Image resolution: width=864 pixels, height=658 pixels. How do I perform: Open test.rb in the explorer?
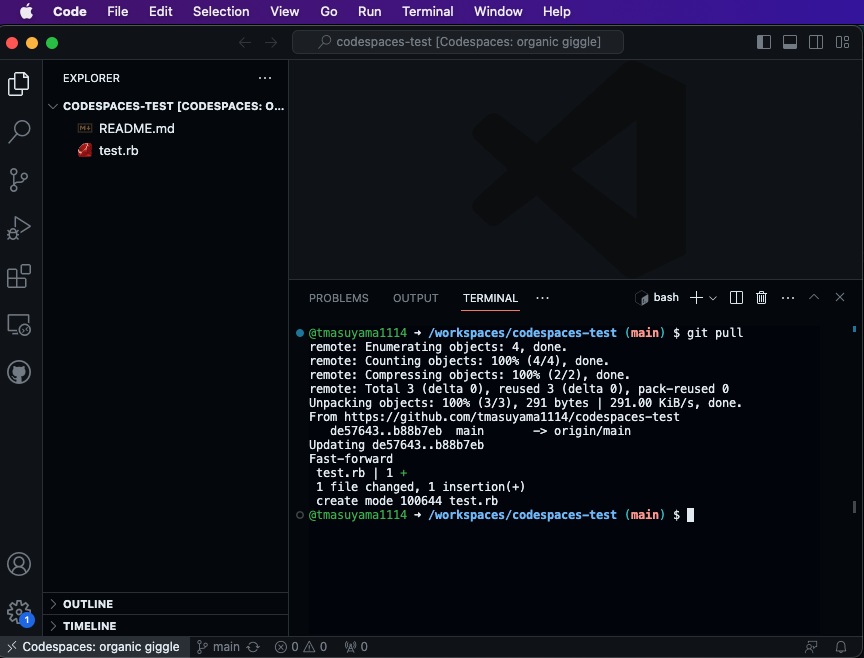pos(118,150)
